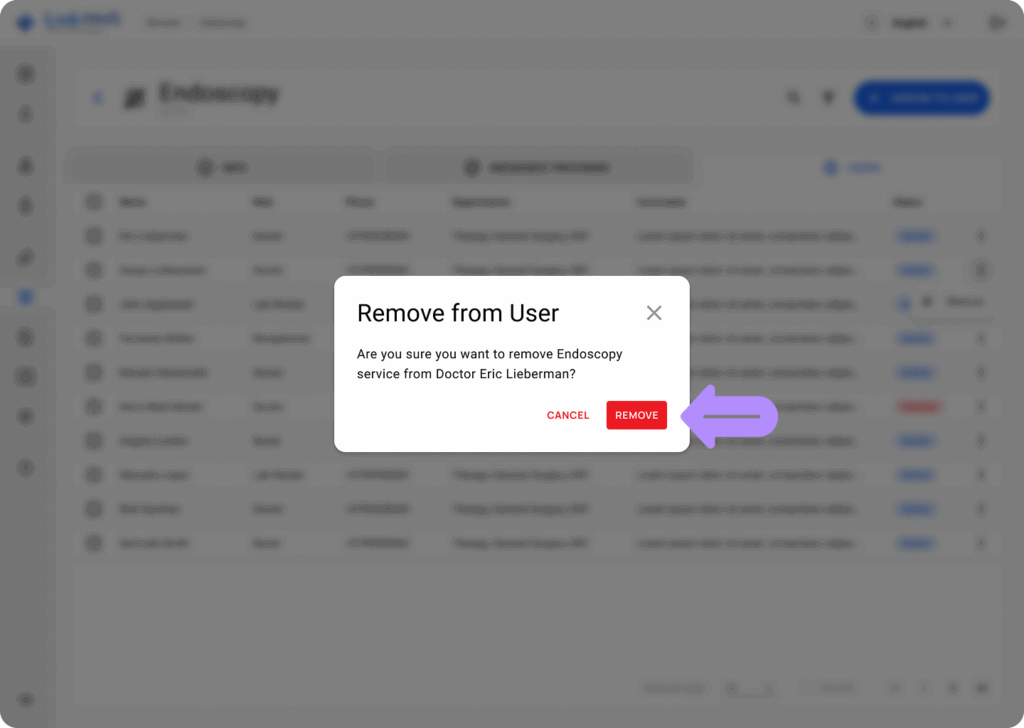Select the checkbox in the table header row

93,201
